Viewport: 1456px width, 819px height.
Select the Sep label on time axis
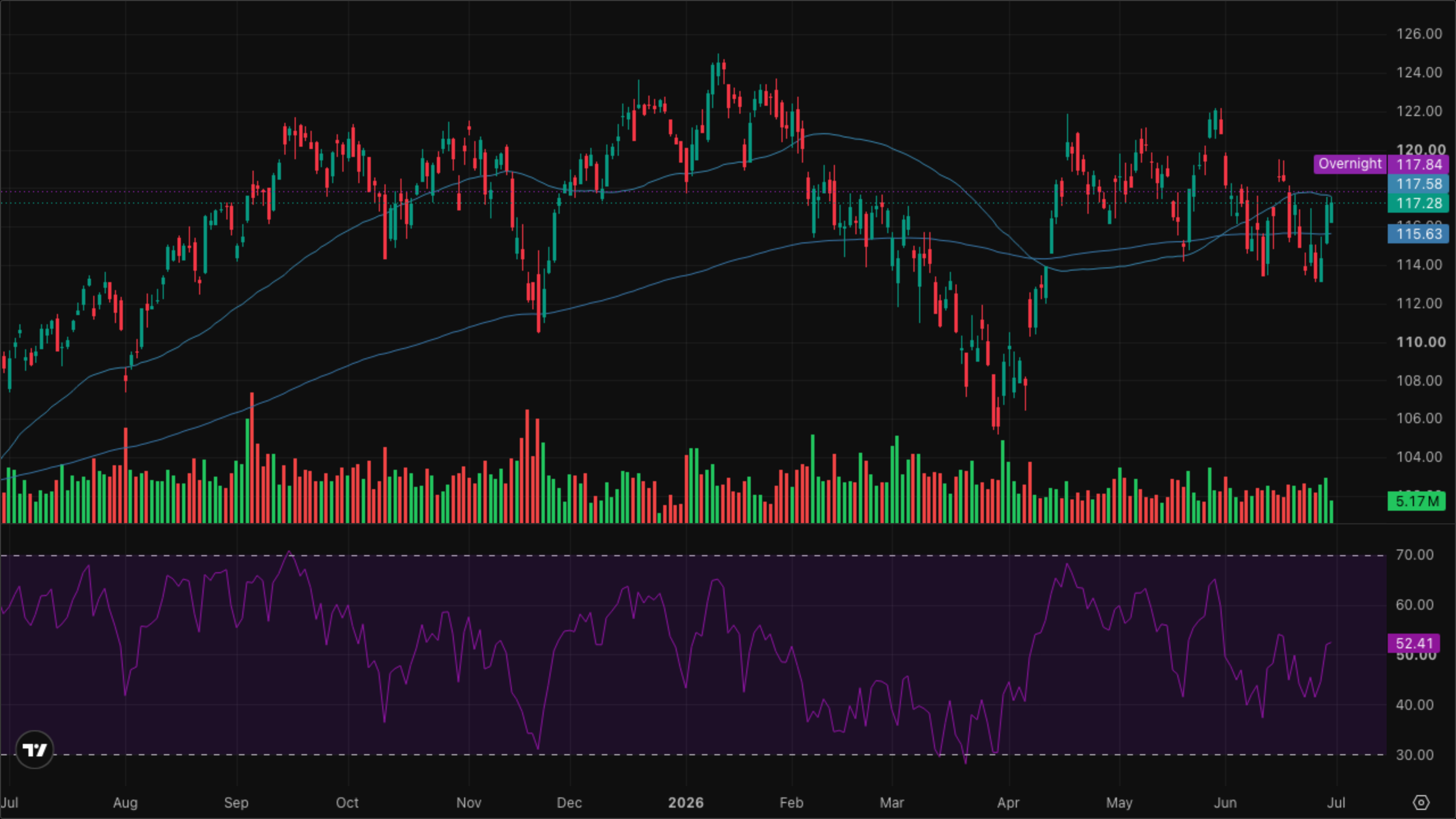(x=236, y=803)
